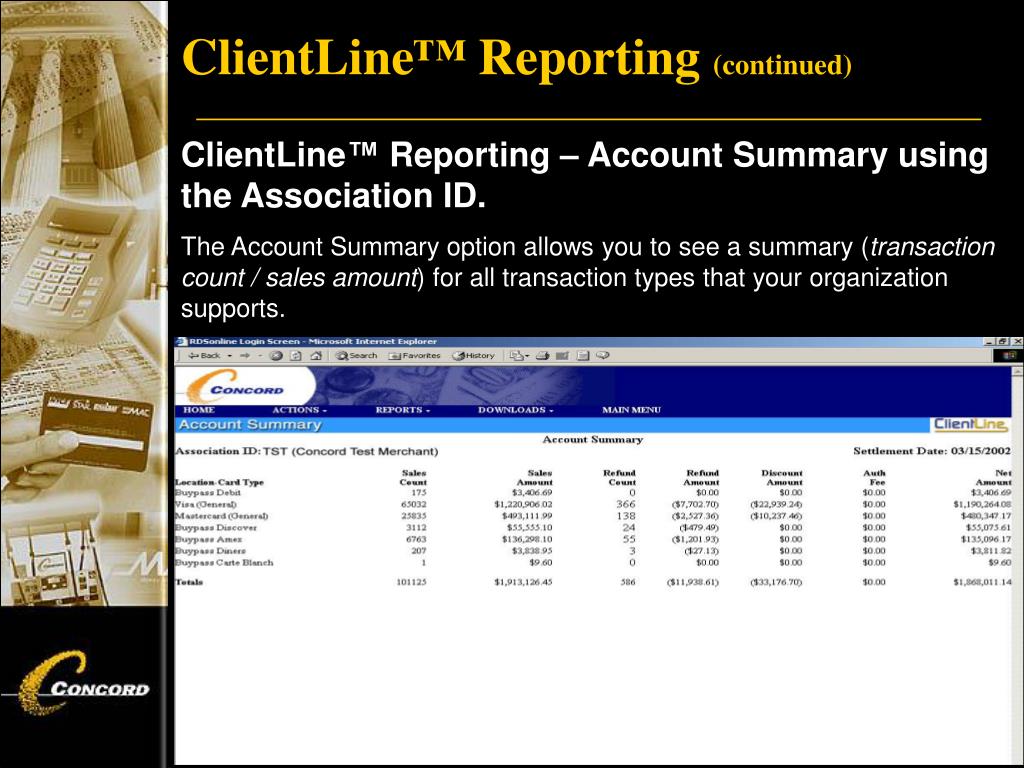The width and height of the screenshot is (1024, 768).
Task: Click the Refresh page icon
Action: 296,355
